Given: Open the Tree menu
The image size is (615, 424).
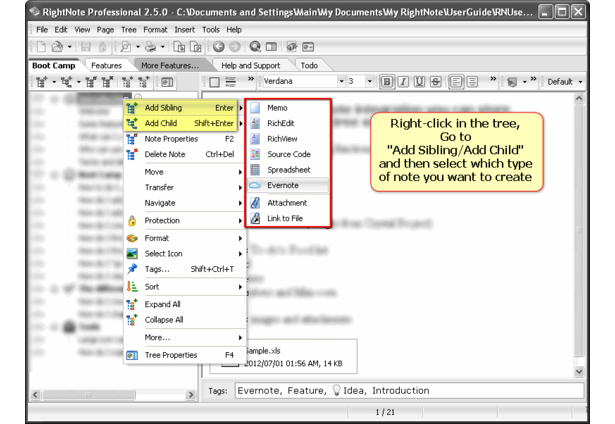Looking at the screenshot, I should click(x=129, y=30).
